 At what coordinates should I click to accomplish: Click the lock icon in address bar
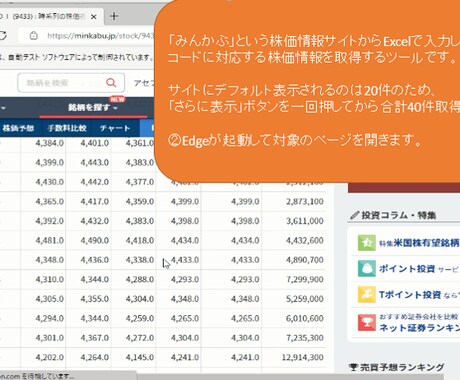point(33,35)
